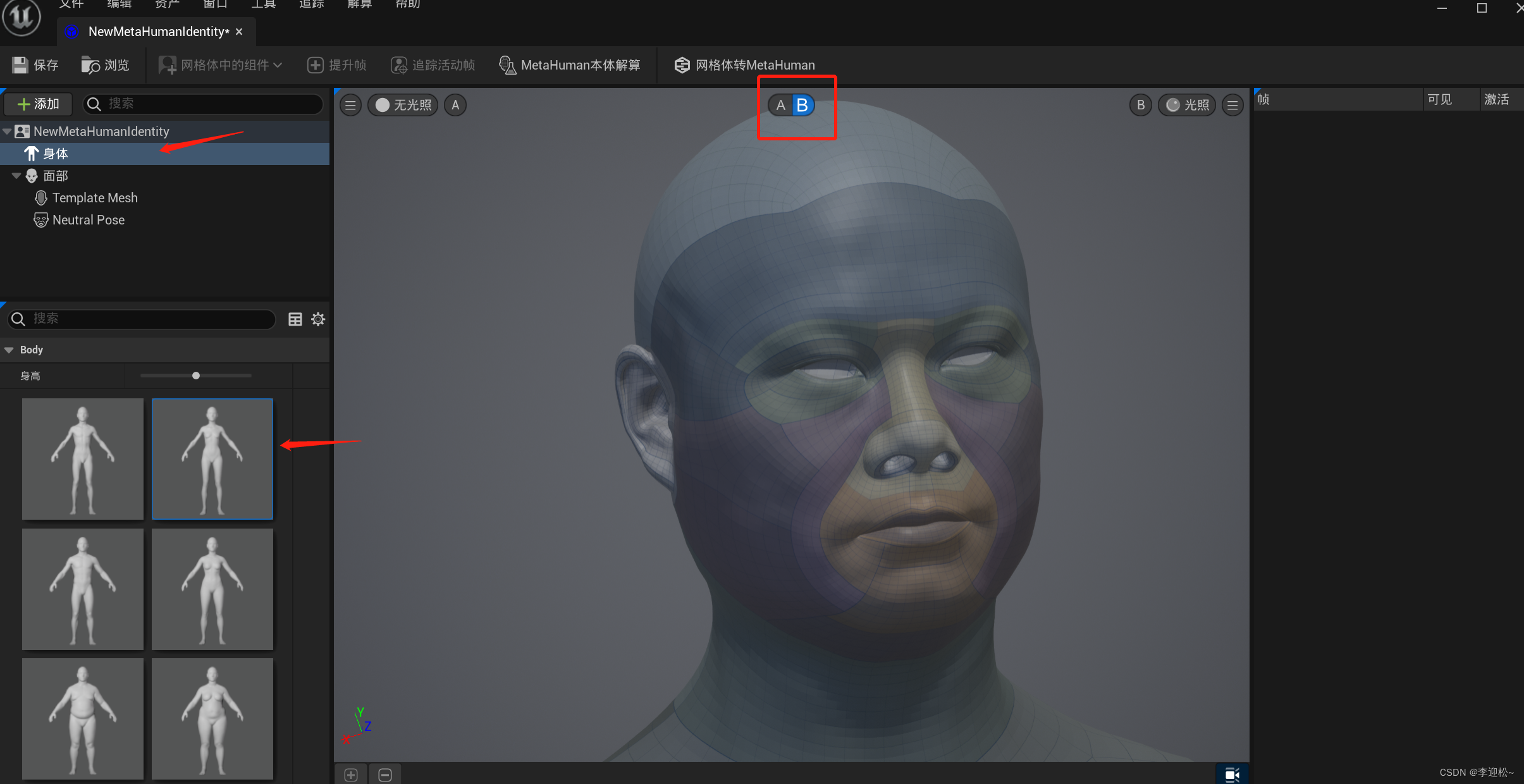Open the 窗口 menu

point(215,4)
